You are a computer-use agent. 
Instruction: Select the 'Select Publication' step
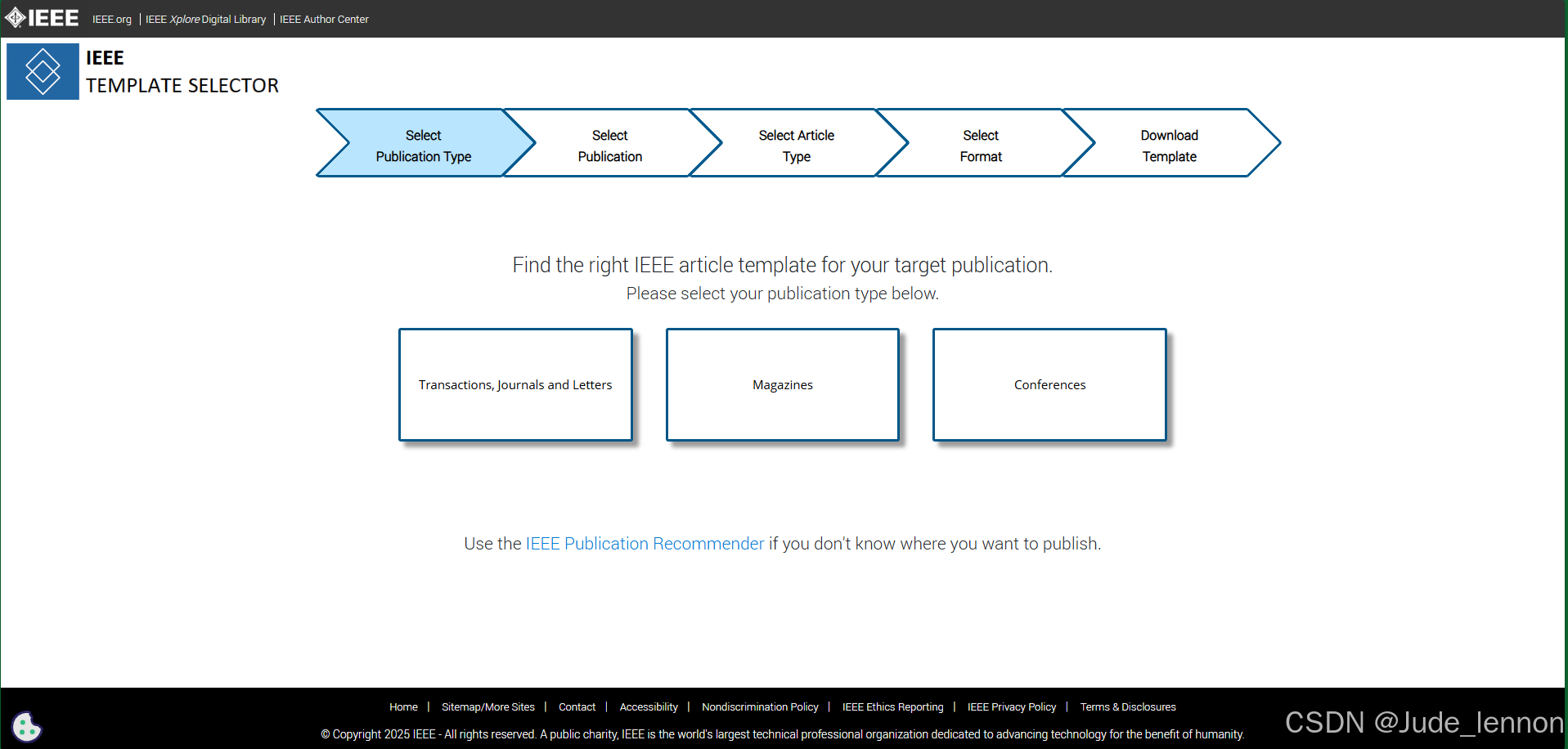pyautogui.click(x=610, y=145)
